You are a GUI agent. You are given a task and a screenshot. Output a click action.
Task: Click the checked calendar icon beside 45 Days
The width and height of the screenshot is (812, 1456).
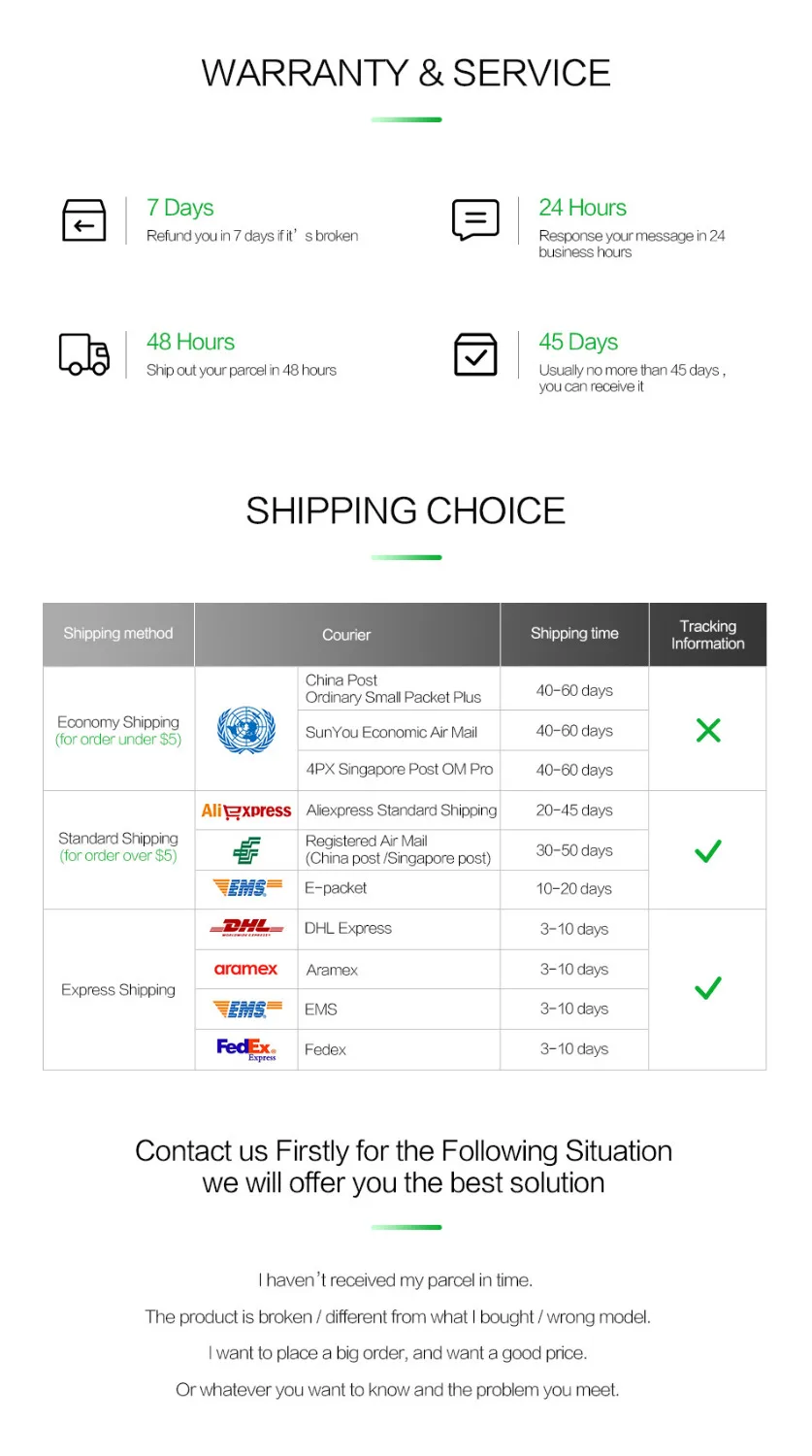point(475,354)
